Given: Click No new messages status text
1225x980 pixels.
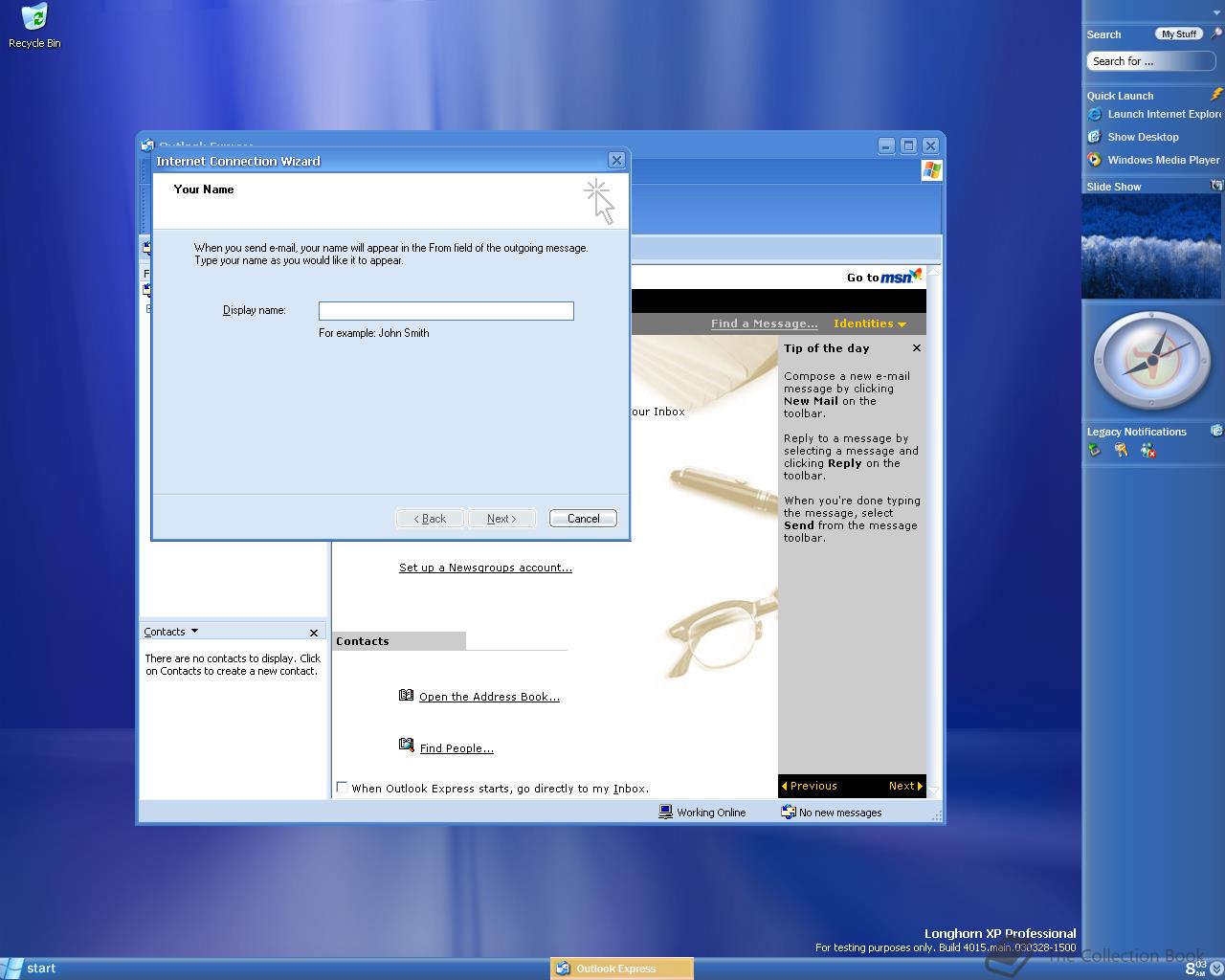Looking at the screenshot, I should click(840, 813).
